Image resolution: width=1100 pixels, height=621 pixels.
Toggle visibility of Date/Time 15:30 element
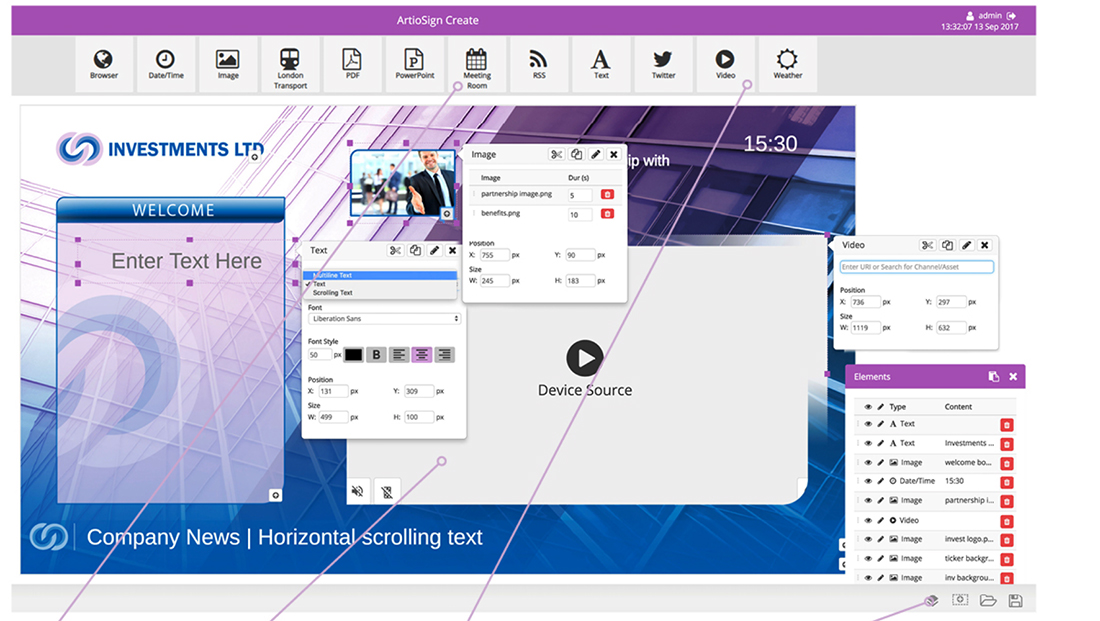(868, 481)
